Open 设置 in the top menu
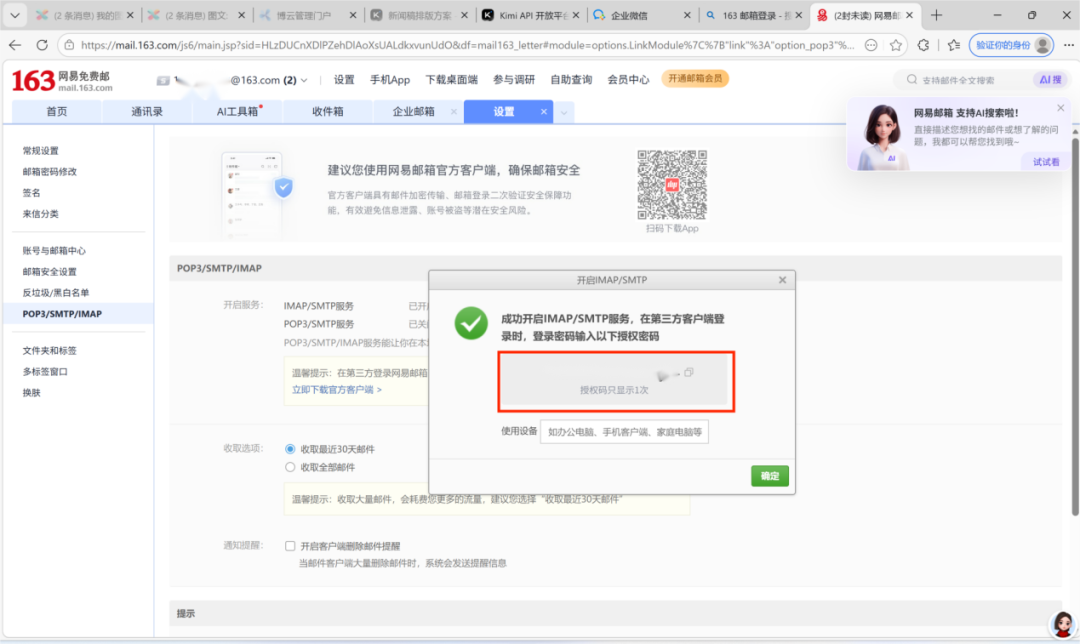Image resolution: width=1080 pixels, height=644 pixels. (344, 80)
